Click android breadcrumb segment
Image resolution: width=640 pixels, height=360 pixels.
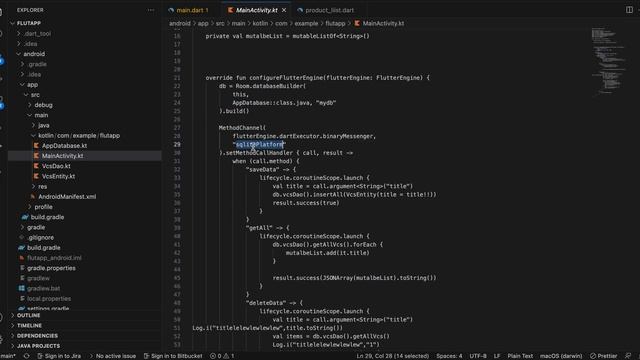[x=180, y=24]
